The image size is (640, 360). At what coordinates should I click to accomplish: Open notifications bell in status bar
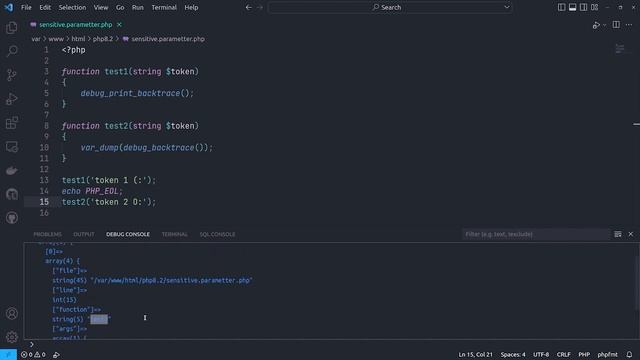click(x=629, y=355)
